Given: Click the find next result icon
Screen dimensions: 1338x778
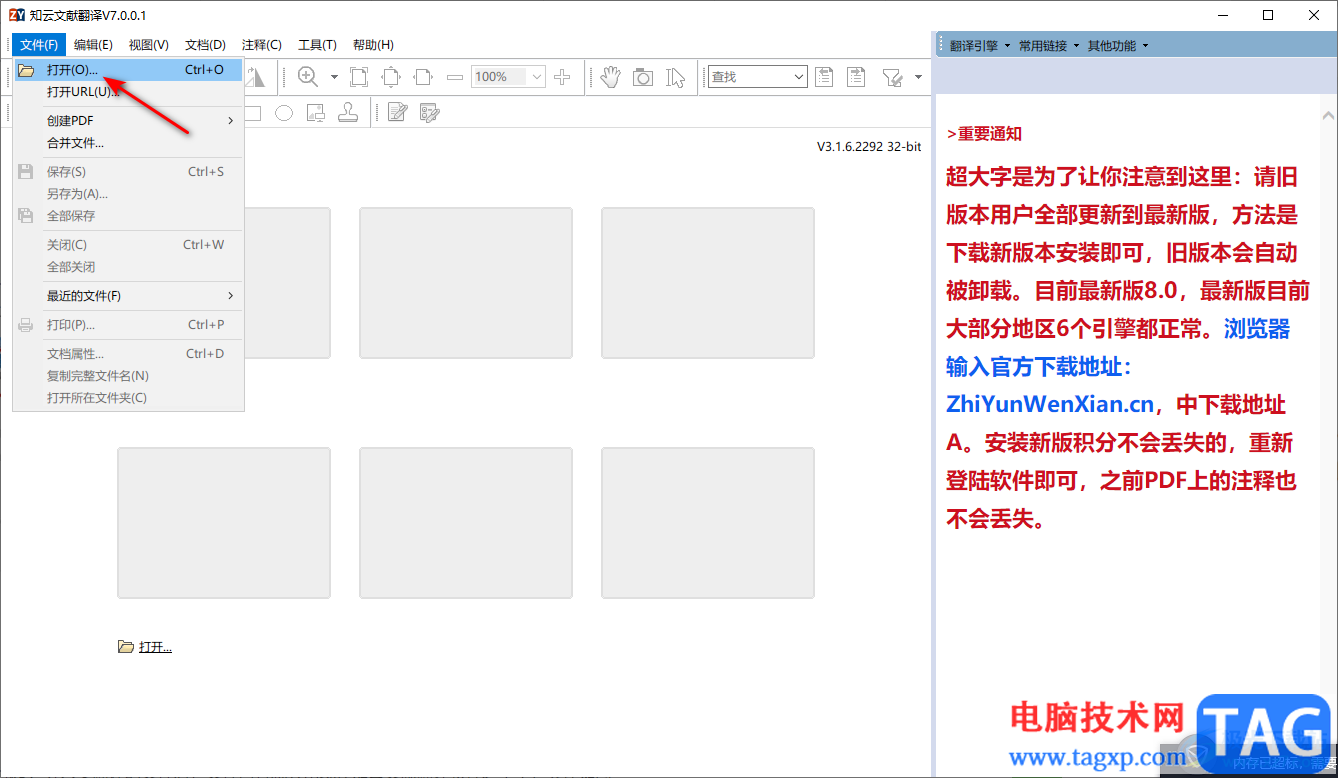Looking at the screenshot, I should click(856, 77).
